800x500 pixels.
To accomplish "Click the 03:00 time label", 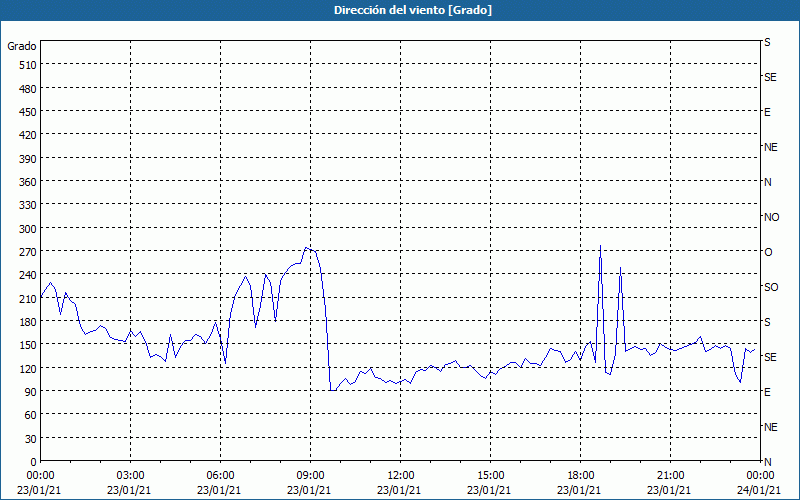I will (x=130, y=476).
